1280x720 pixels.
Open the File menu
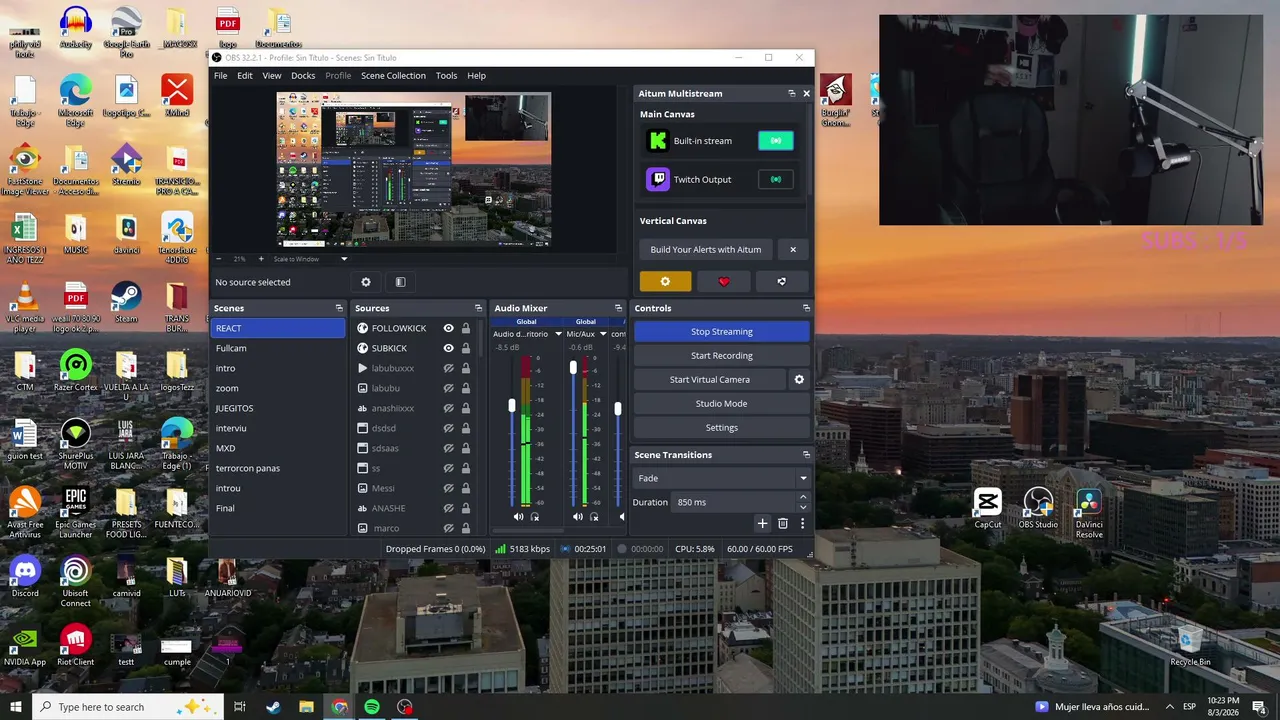click(220, 76)
